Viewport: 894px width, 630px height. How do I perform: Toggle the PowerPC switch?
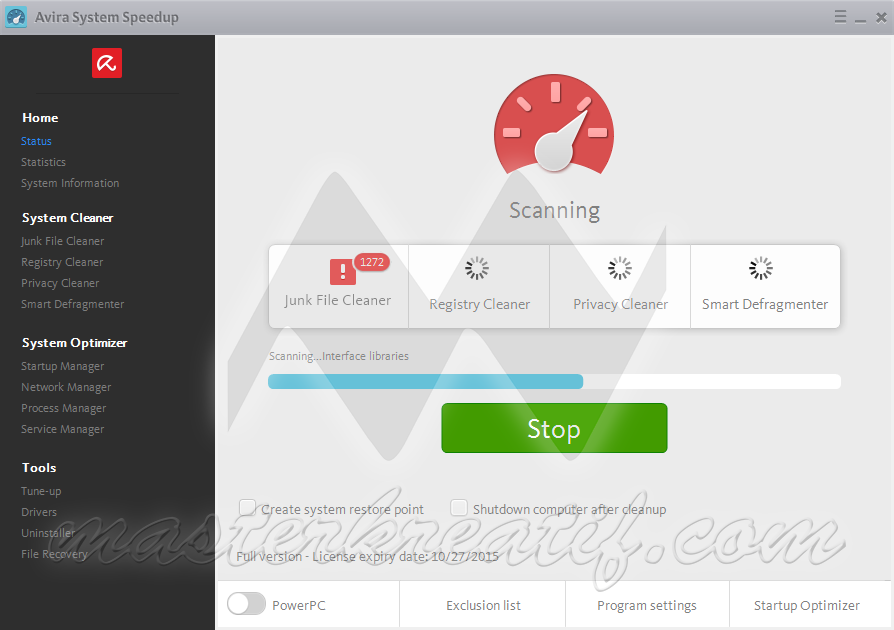[246, 604]
